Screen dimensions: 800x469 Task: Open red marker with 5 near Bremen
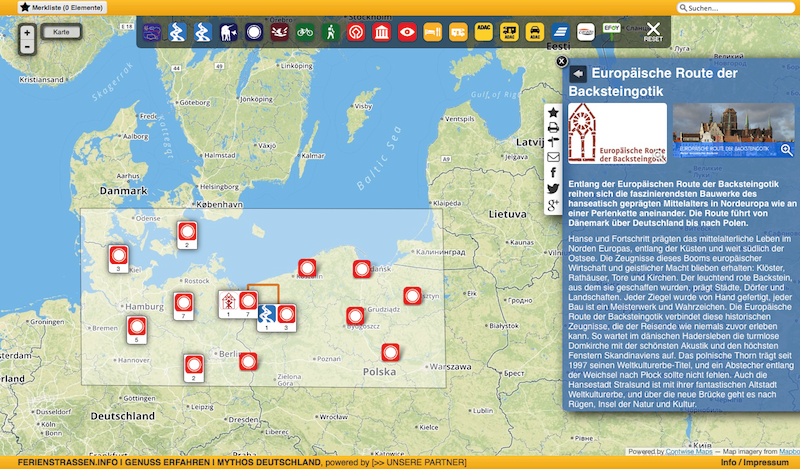(x=137, y=330)
